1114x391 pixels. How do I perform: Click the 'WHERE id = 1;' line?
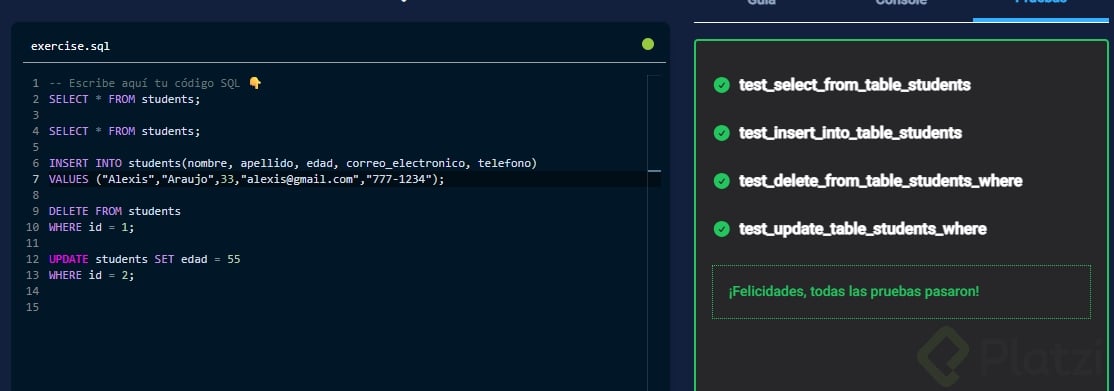92,227
